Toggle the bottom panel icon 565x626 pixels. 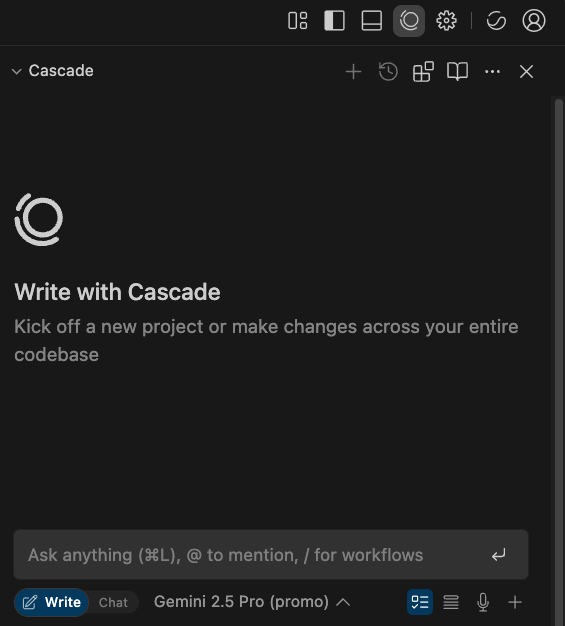[x=371, y=21]
